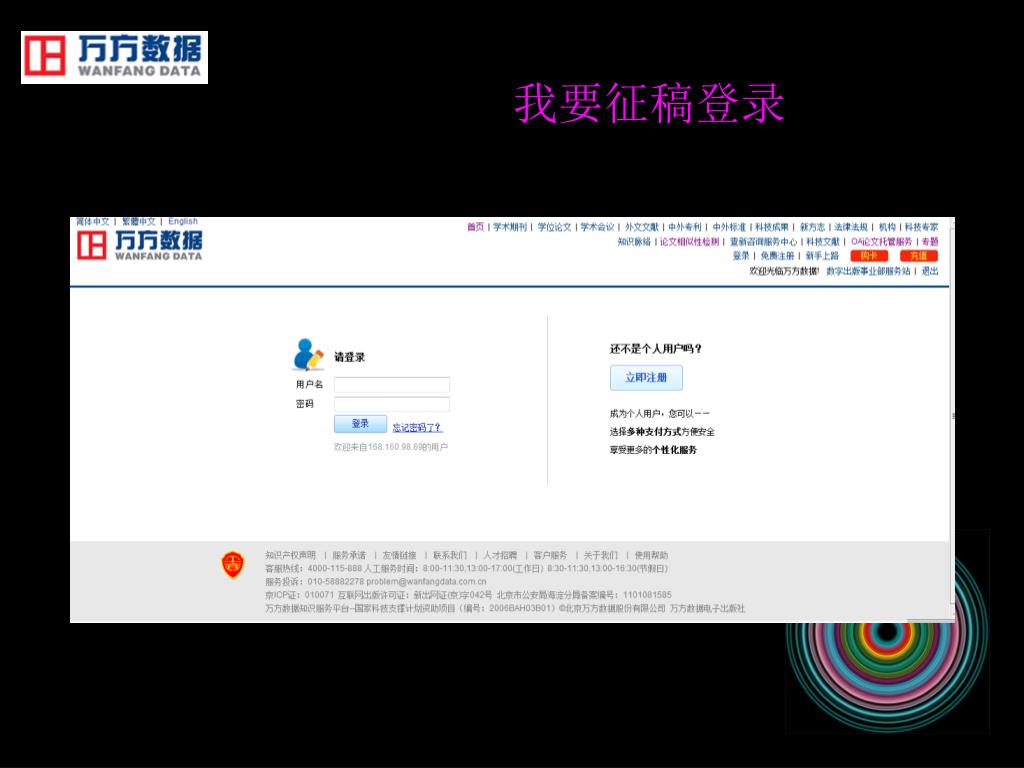Open 学术期刊 in the top navigation
1024x768 pixels.
(x=510, y=227)
